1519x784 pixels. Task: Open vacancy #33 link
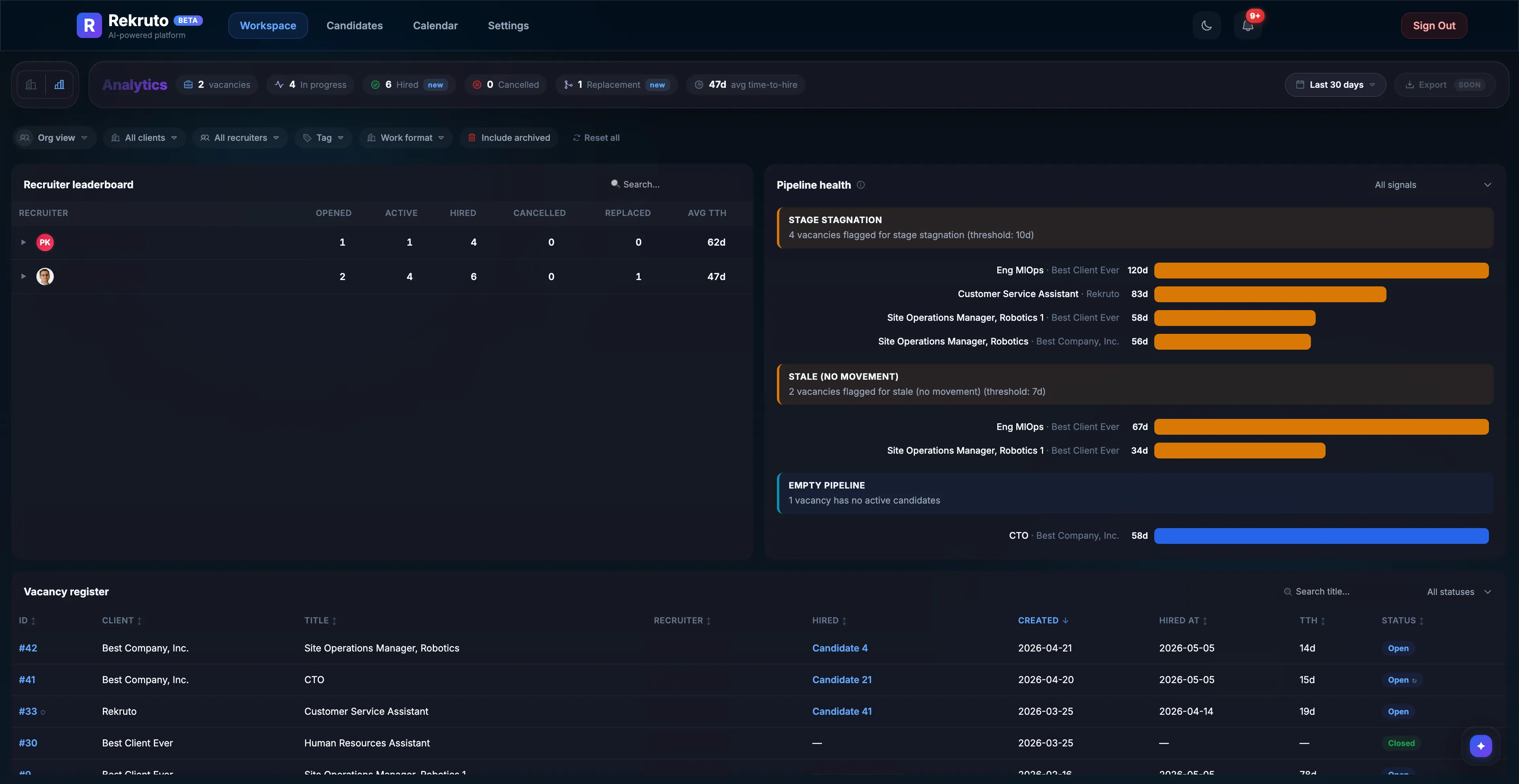(x=28, y=712)
